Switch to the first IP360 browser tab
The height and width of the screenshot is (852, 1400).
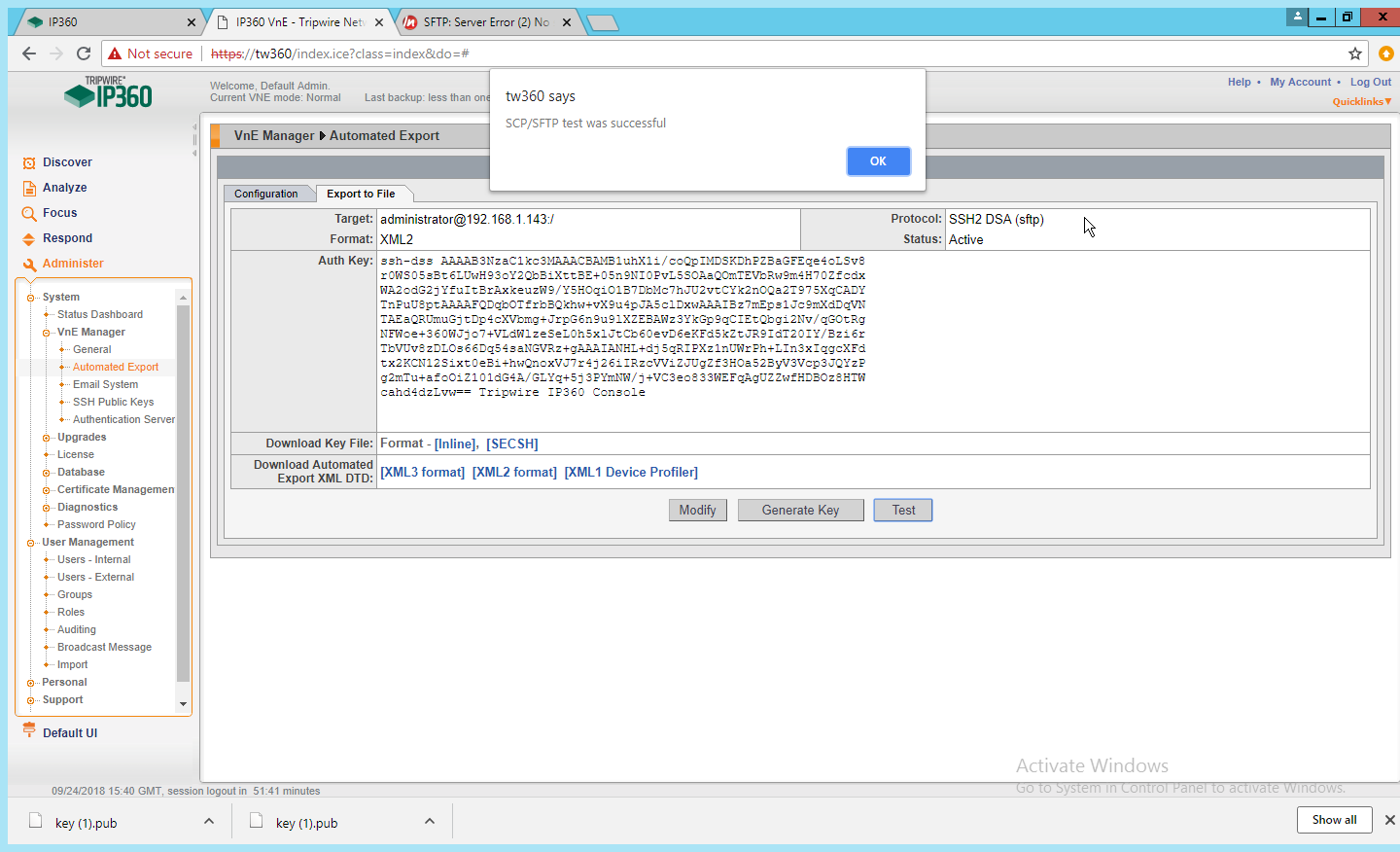[107, 21]
